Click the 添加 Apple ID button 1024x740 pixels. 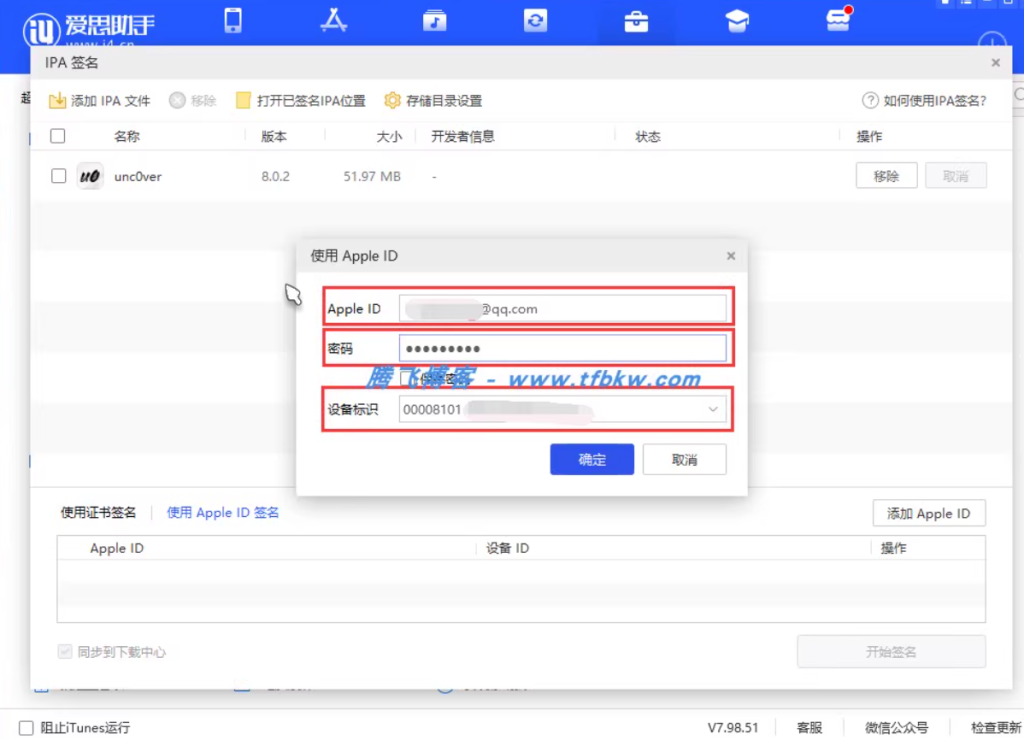pos(928,512)
